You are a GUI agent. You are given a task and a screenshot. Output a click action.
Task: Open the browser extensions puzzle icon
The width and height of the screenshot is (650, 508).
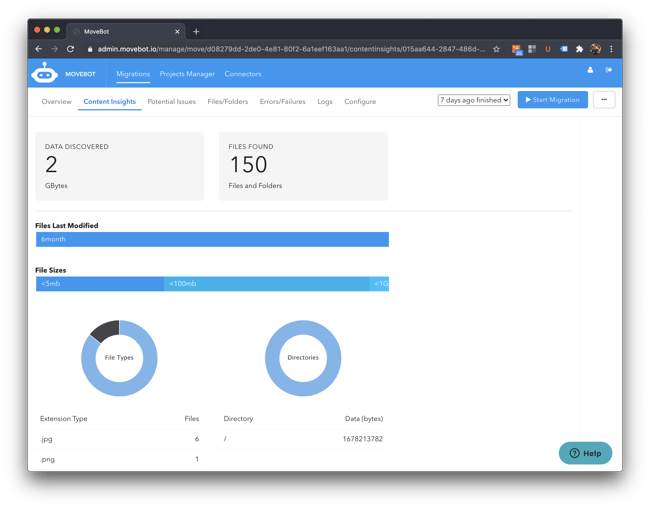(579, 49)
